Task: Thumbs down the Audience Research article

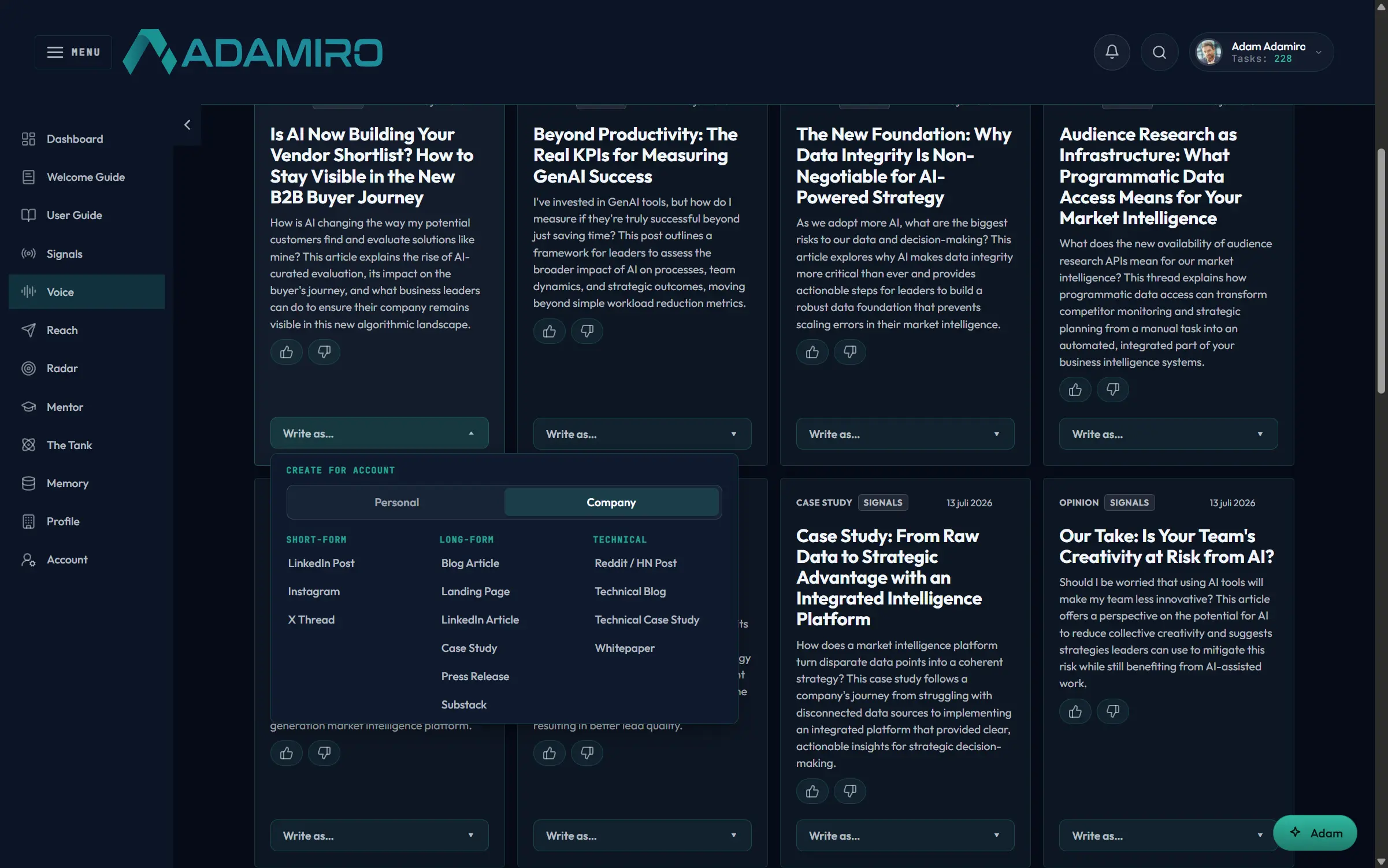Action: pos(1112,390)
